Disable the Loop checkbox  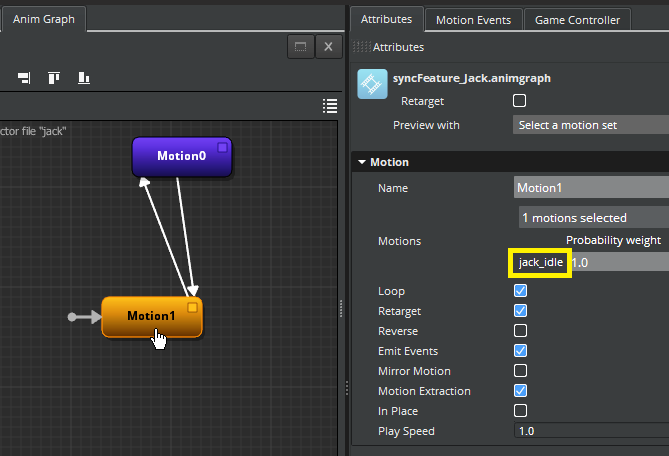520,291
